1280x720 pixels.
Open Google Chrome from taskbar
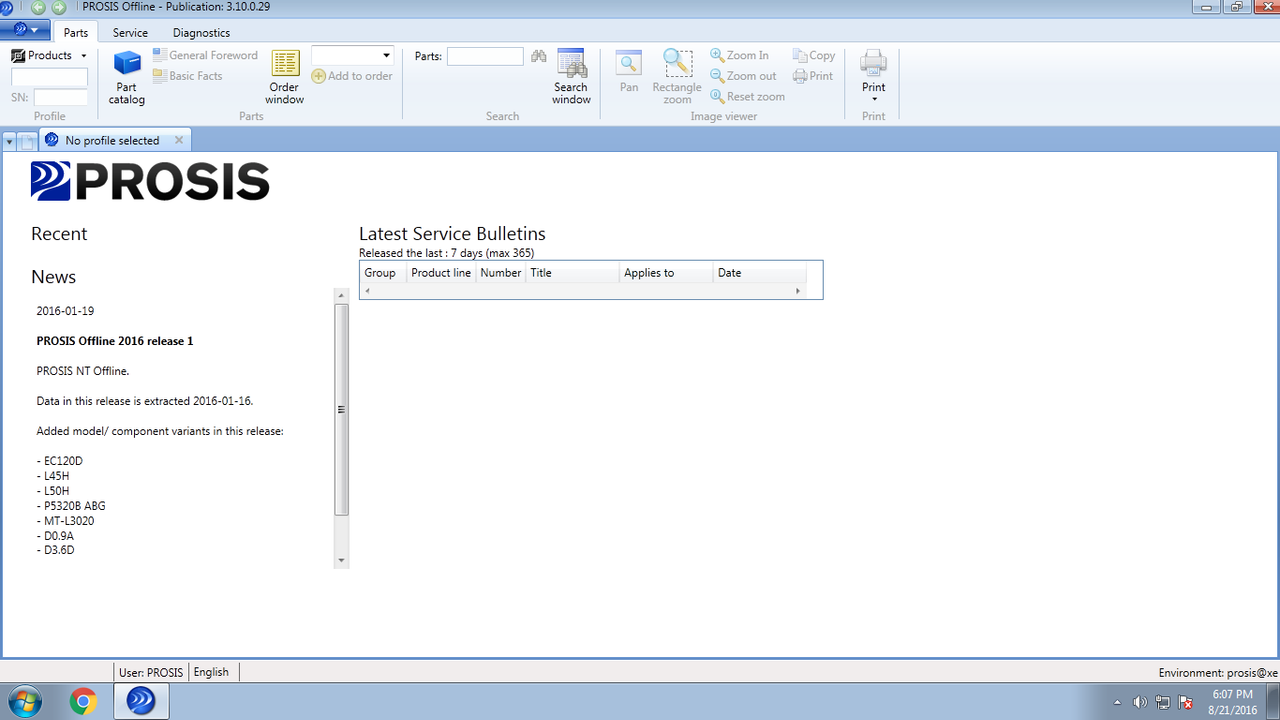(83, 701)
